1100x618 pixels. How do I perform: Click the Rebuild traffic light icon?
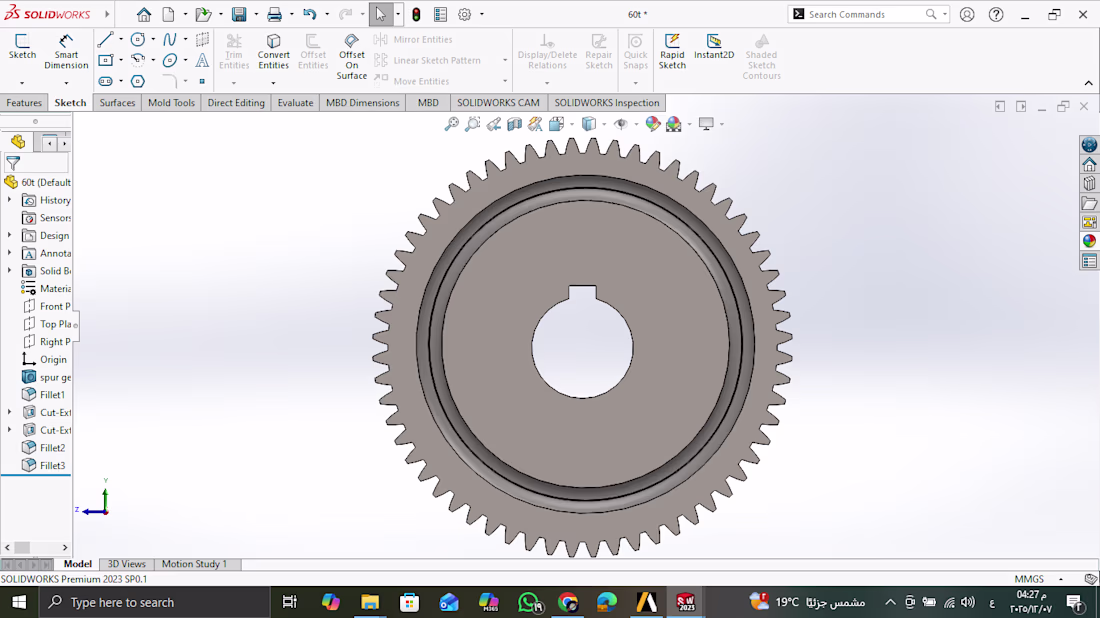(415, 15)
